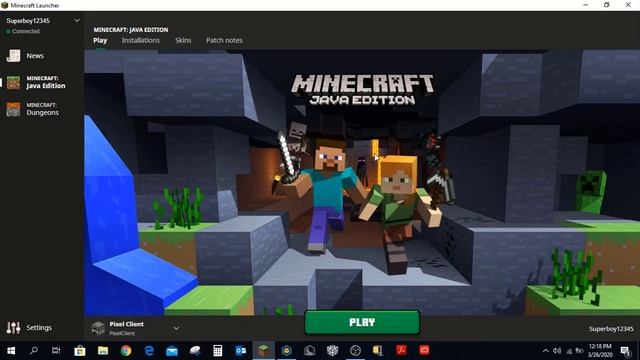
Task: Open the Installations tab
Action: pyautogui.click(x=141, y=40)
